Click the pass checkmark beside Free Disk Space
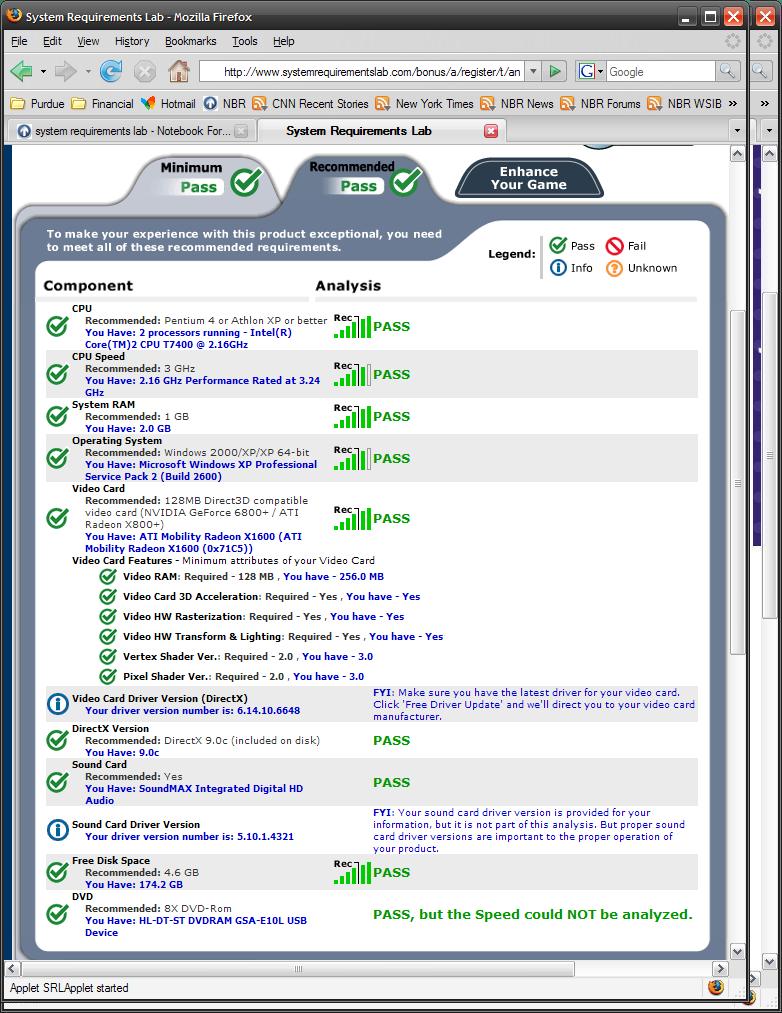782x1013 pixels. tap(58, 872)
